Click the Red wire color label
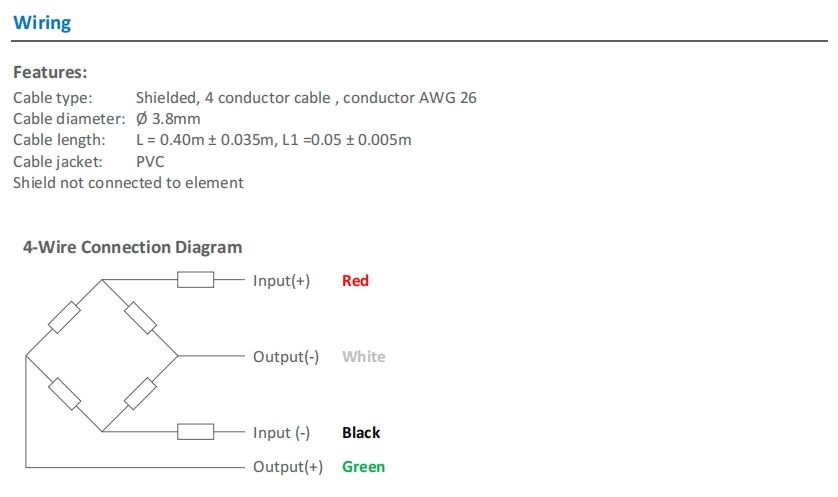Viewport: 838px width, 497px height. click(x=355, y=281)
